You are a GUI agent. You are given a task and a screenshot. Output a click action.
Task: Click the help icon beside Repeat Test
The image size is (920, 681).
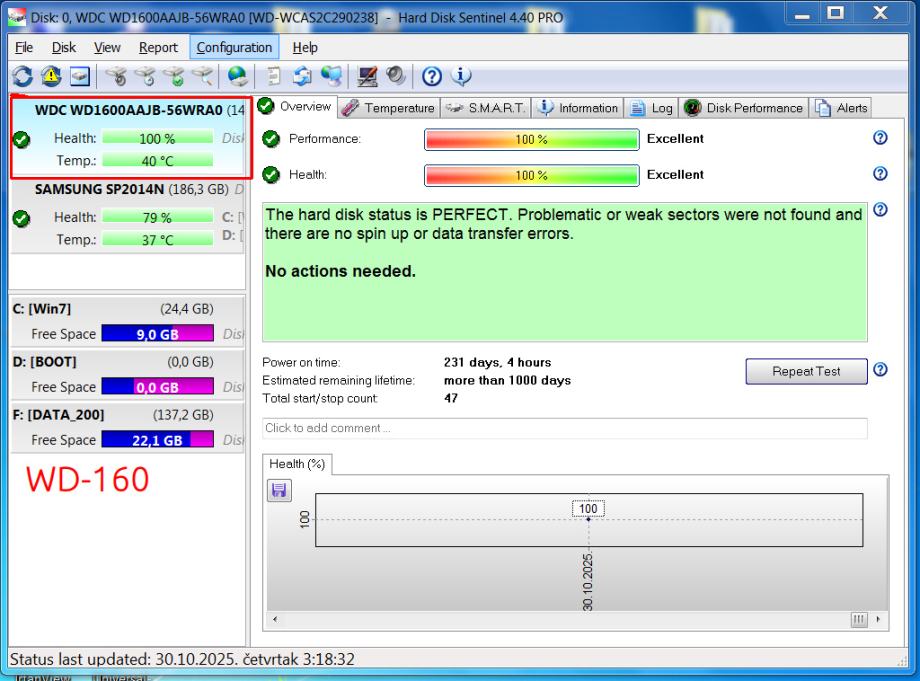point(880,370)
